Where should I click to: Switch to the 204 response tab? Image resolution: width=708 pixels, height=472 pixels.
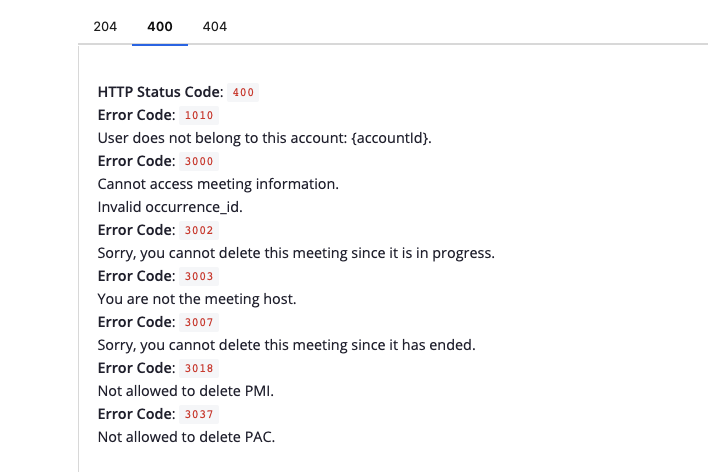coord(105,26)
